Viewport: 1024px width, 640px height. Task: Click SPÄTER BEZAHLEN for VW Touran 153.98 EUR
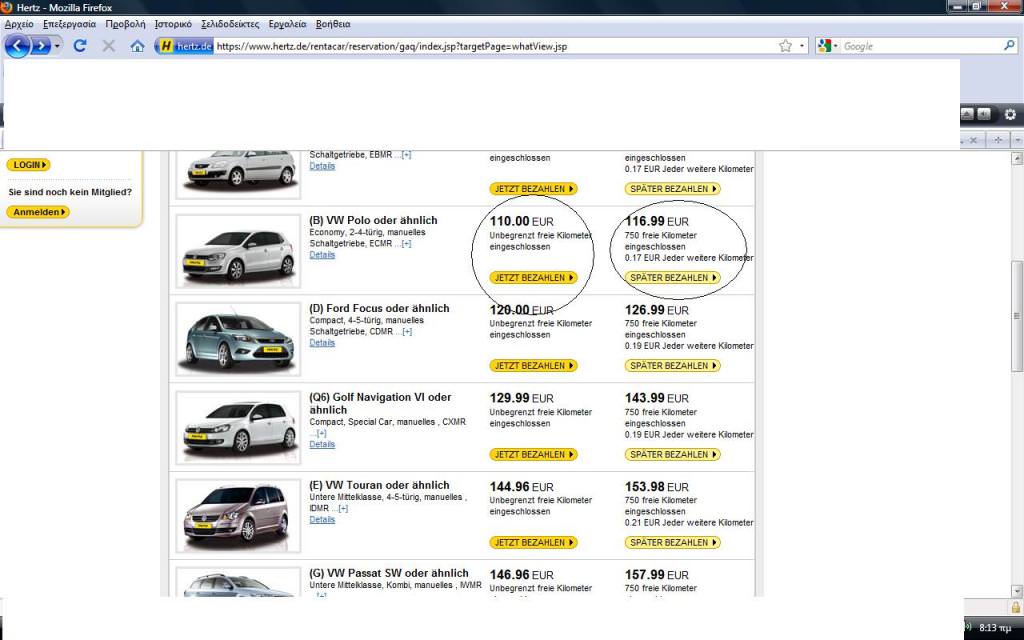(673, 543)
